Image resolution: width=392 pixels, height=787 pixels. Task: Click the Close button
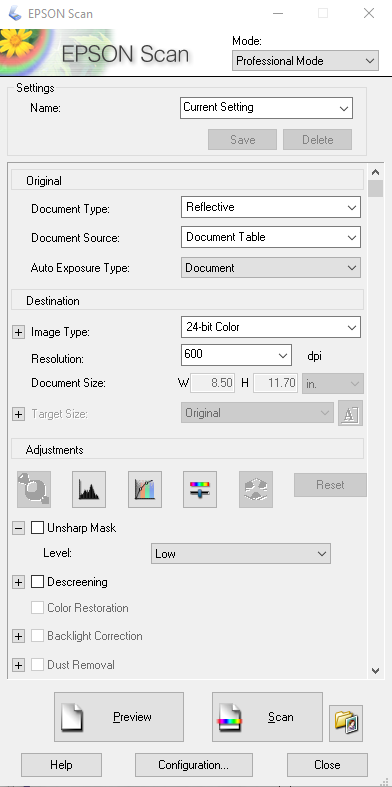coord(327,764)
